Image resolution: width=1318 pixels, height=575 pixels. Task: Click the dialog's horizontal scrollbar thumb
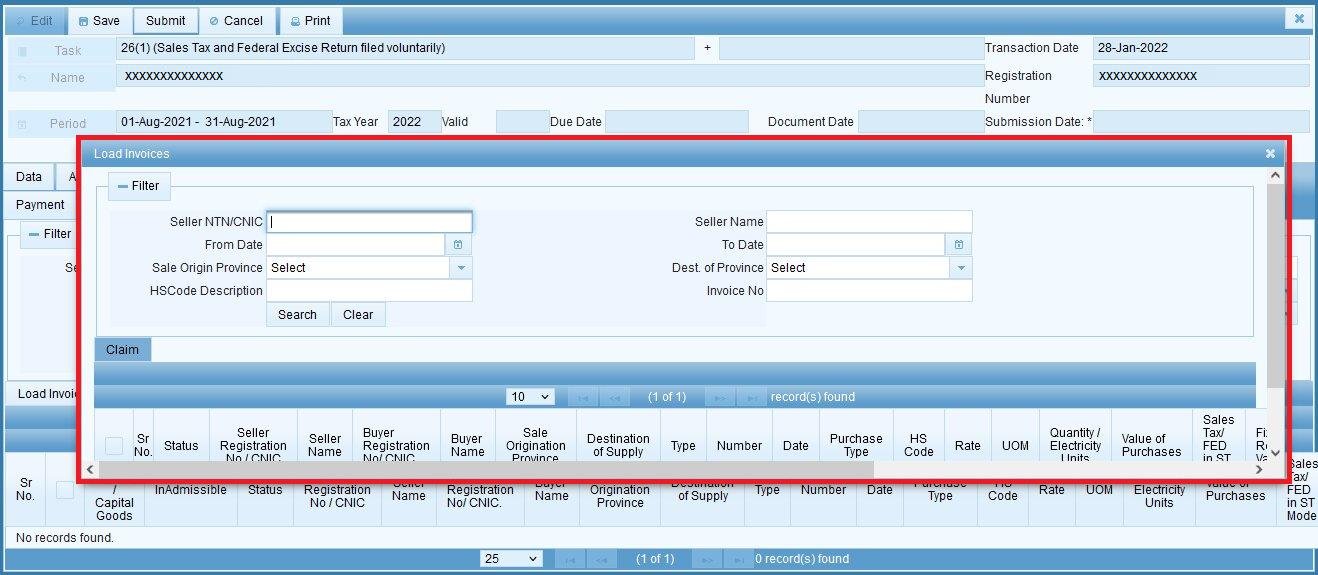(x=486, y=469)
